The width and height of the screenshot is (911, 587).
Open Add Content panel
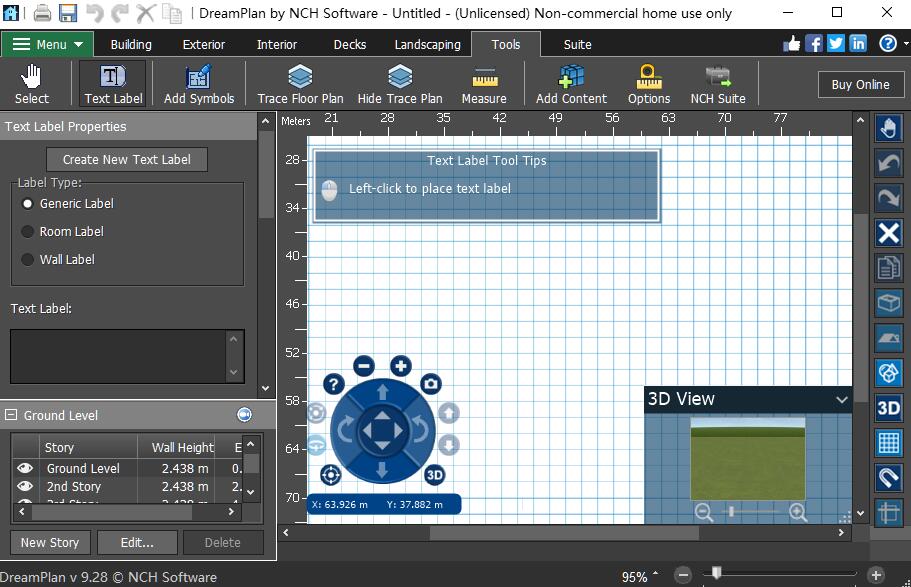(571, 84)
